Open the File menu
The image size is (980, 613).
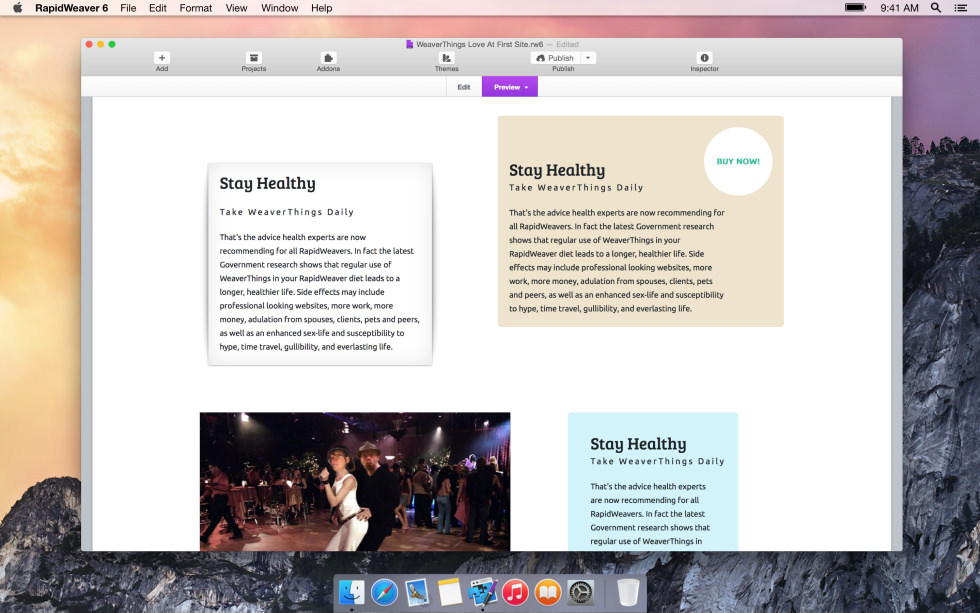click(x=128, y=8)
